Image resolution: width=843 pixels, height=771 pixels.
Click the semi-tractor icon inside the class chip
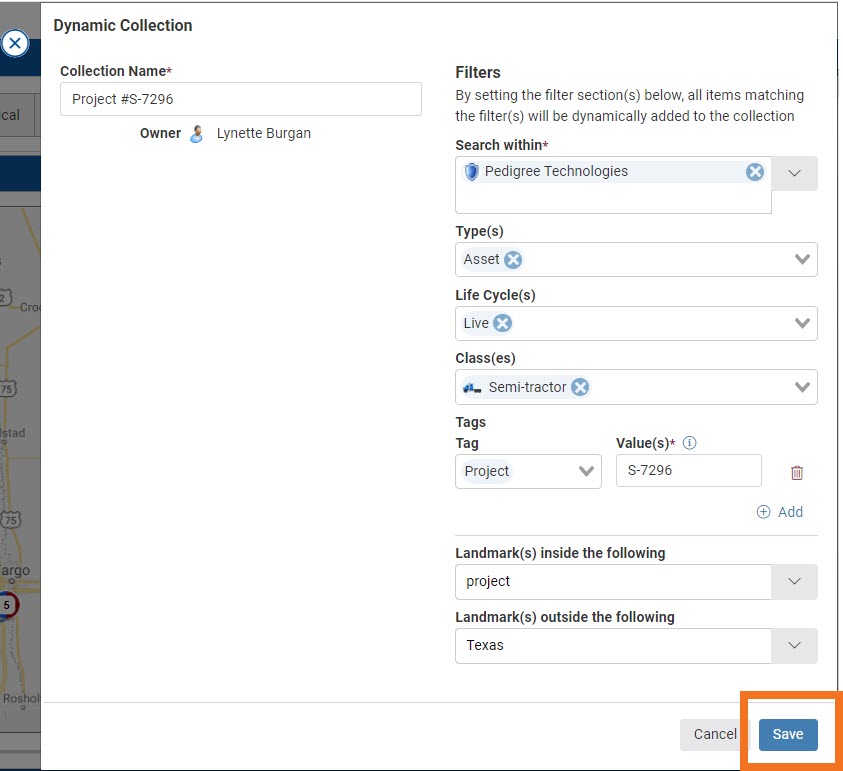pyautogui.click(x=475, y=387)
